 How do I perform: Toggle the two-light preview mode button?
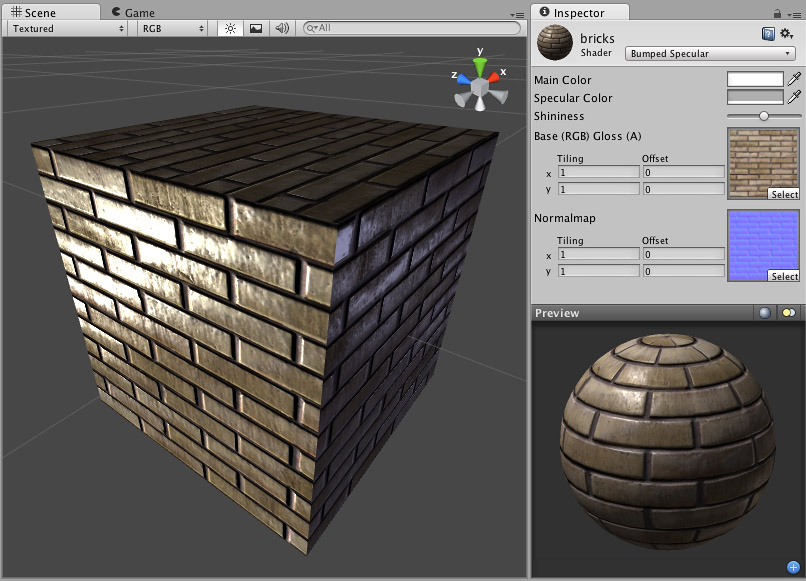coord(788,313)
